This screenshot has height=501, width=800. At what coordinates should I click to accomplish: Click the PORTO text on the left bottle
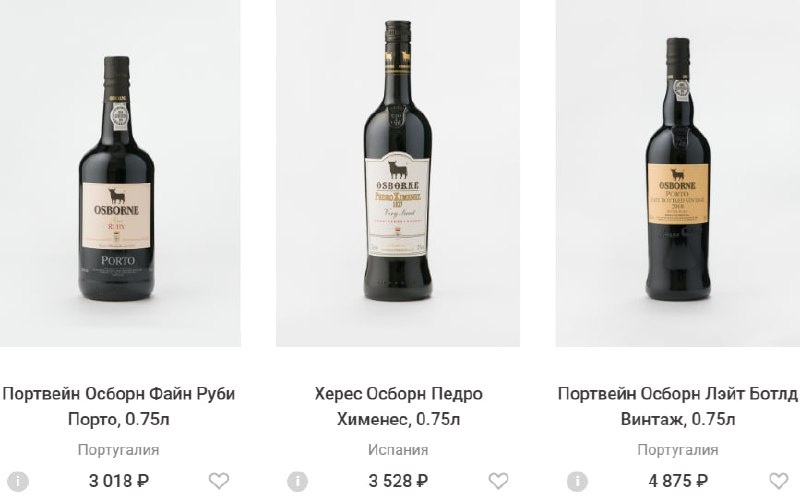pos(117,262)
